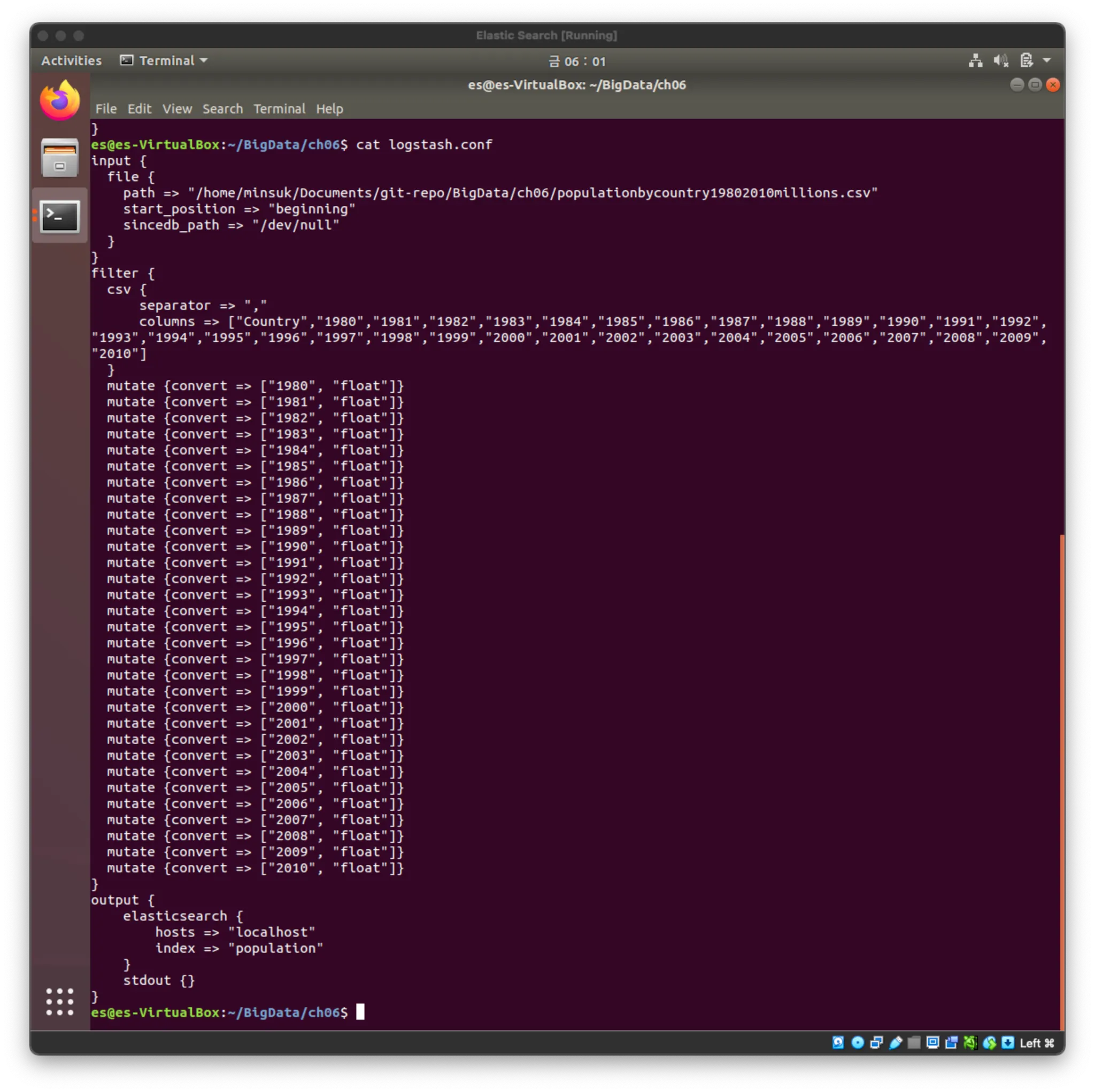Screen dimensions: 1095x1092
Task: Expand the system menu arrow
Action: pos(1046,60)
